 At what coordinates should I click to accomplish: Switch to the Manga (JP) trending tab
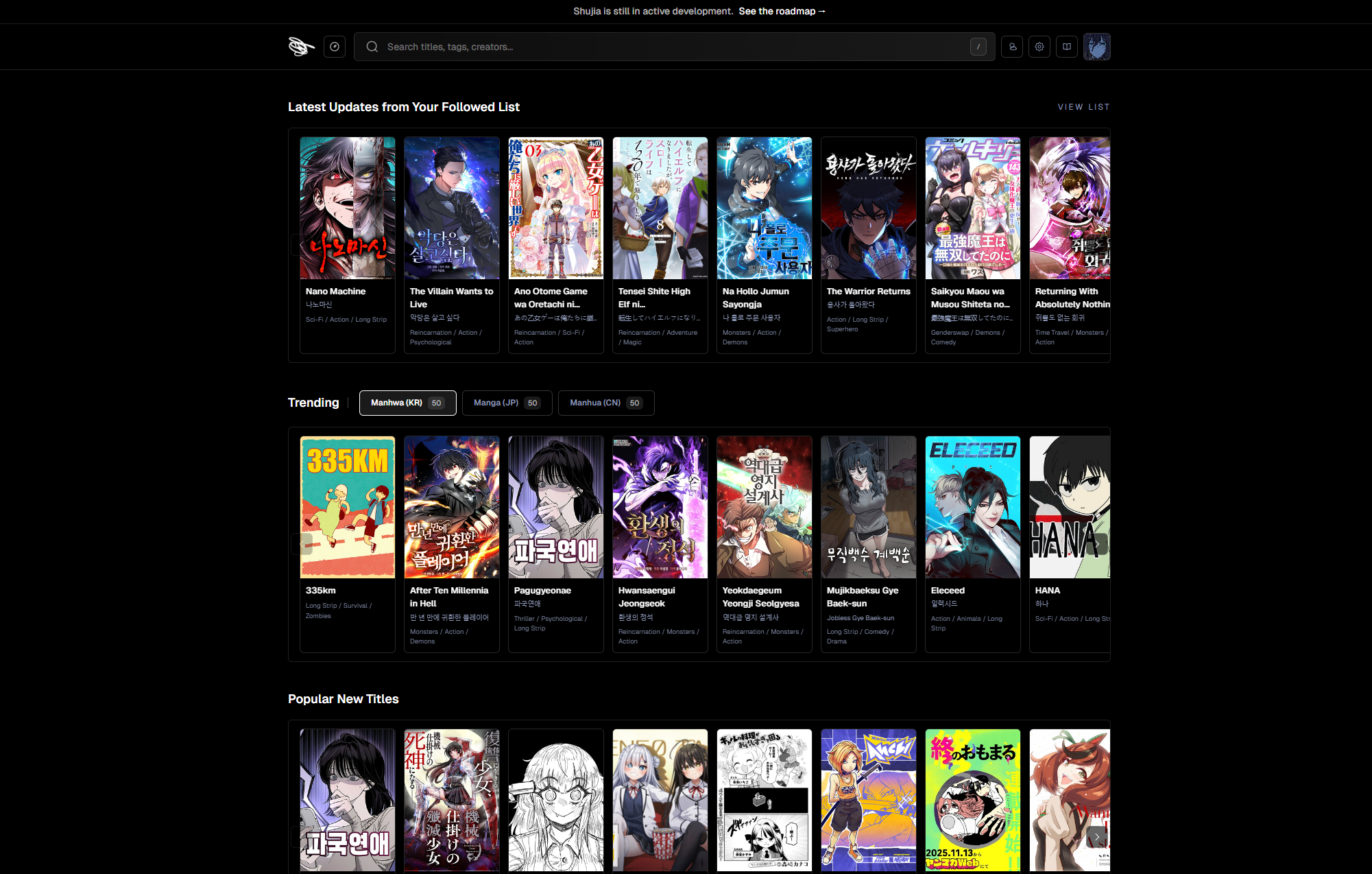[506, 403]
